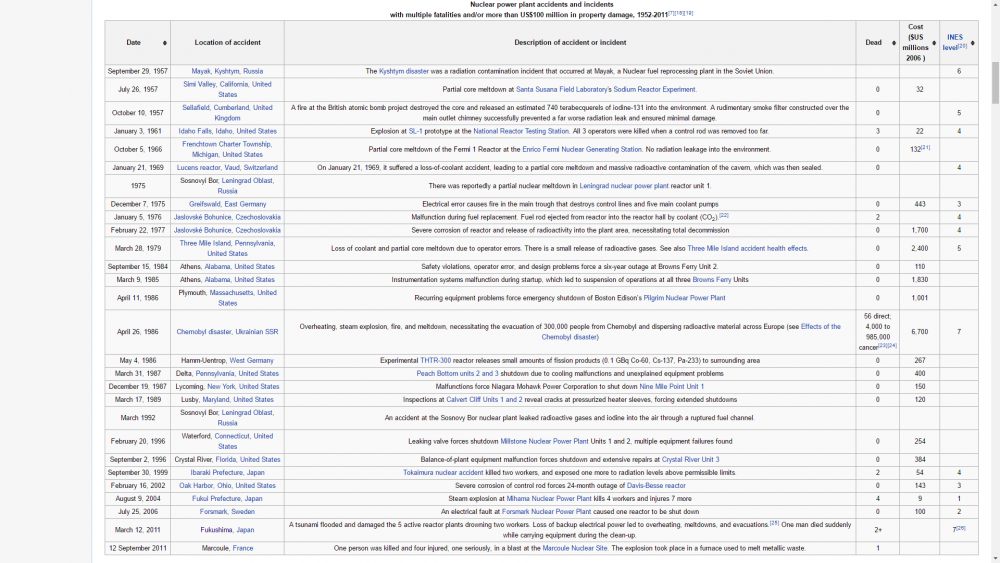Viewport: 1000px width, 563px height.
Task: Open the Frenchtown Charter Township link
Action: tap(227, 145)
